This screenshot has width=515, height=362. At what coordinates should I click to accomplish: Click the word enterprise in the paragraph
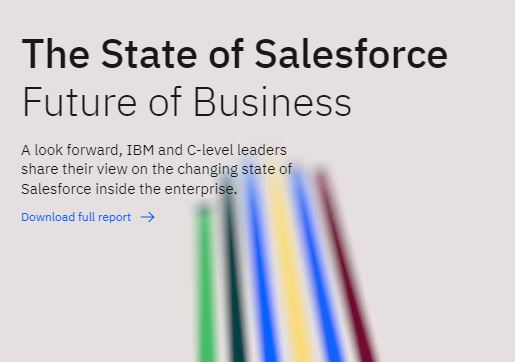coord(199,189)
